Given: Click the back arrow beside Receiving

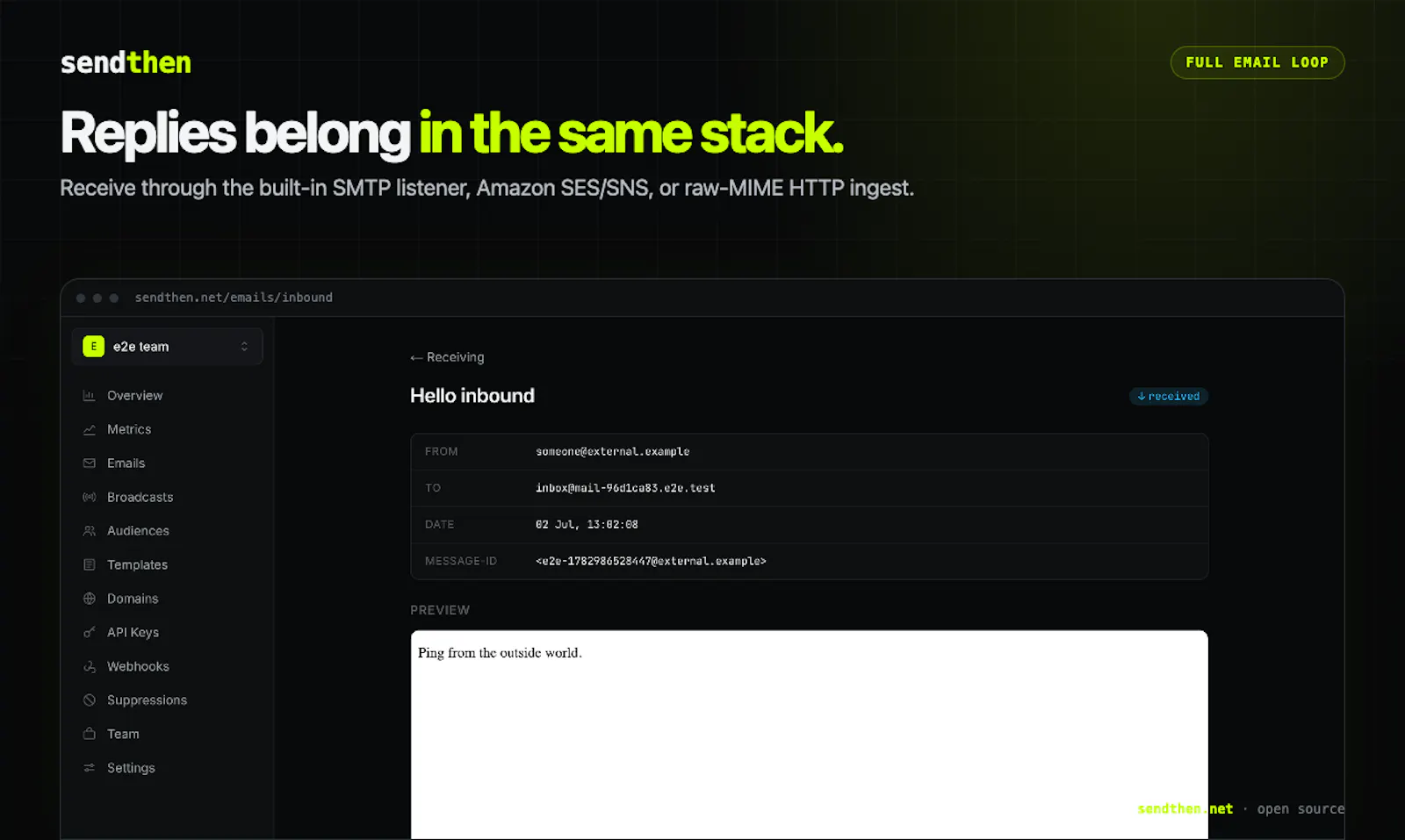Looking at the screenshot, I should point(416,358).
